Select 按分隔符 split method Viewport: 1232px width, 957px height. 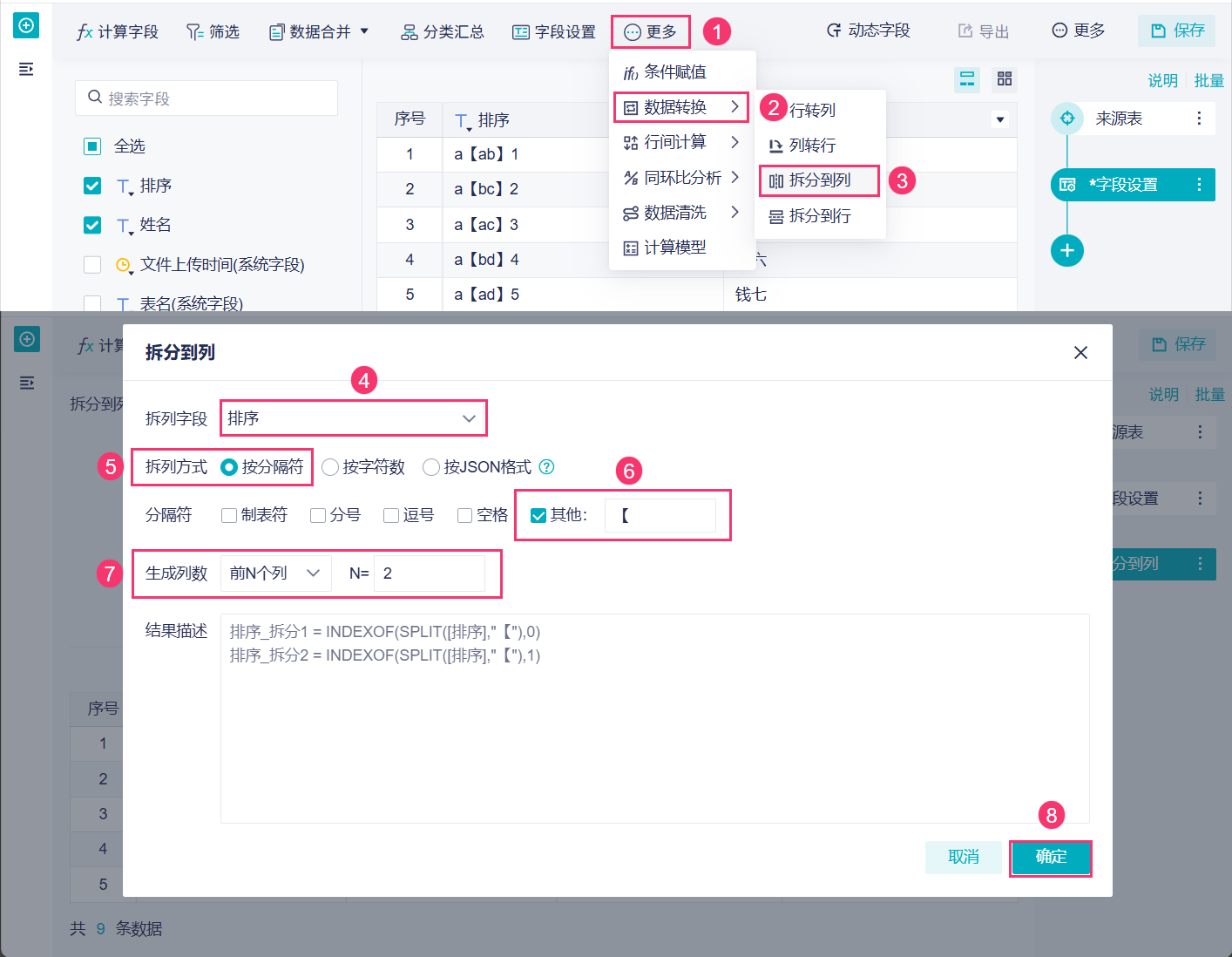coord(230,467)
